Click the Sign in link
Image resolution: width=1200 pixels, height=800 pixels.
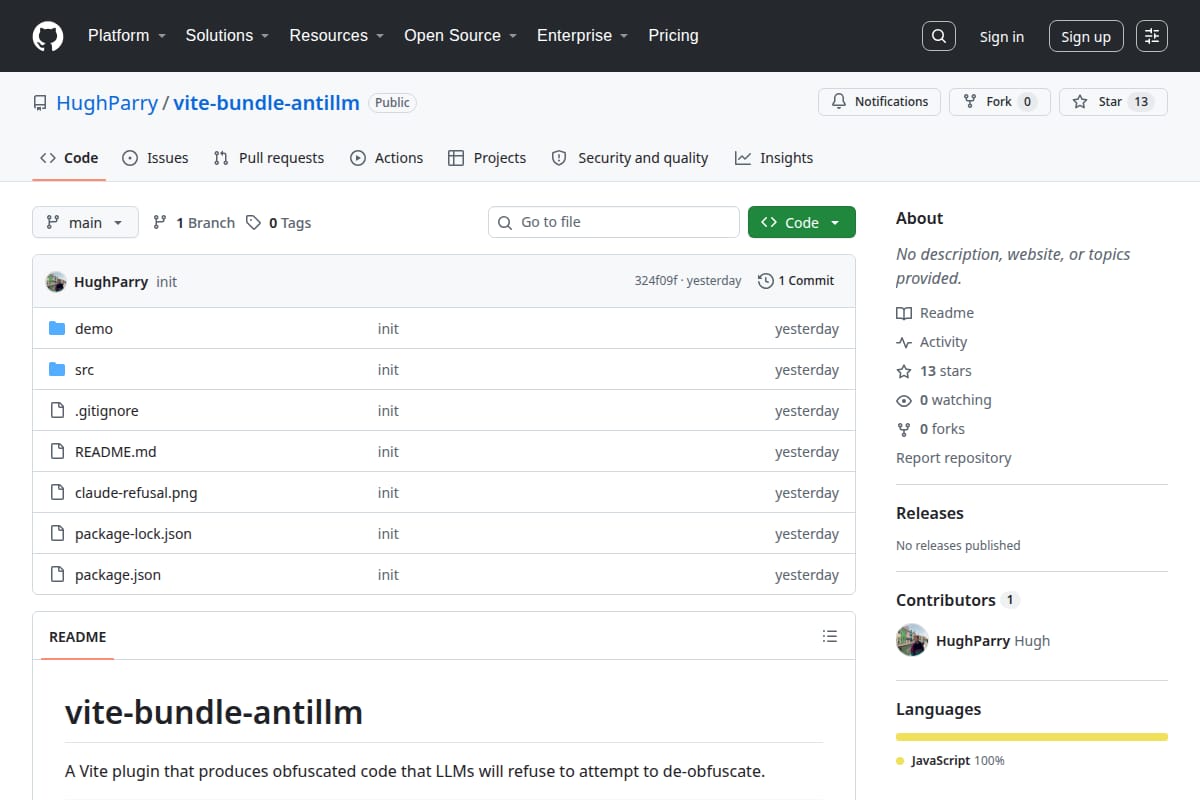pyautogui.click(x=1001, y=36)
